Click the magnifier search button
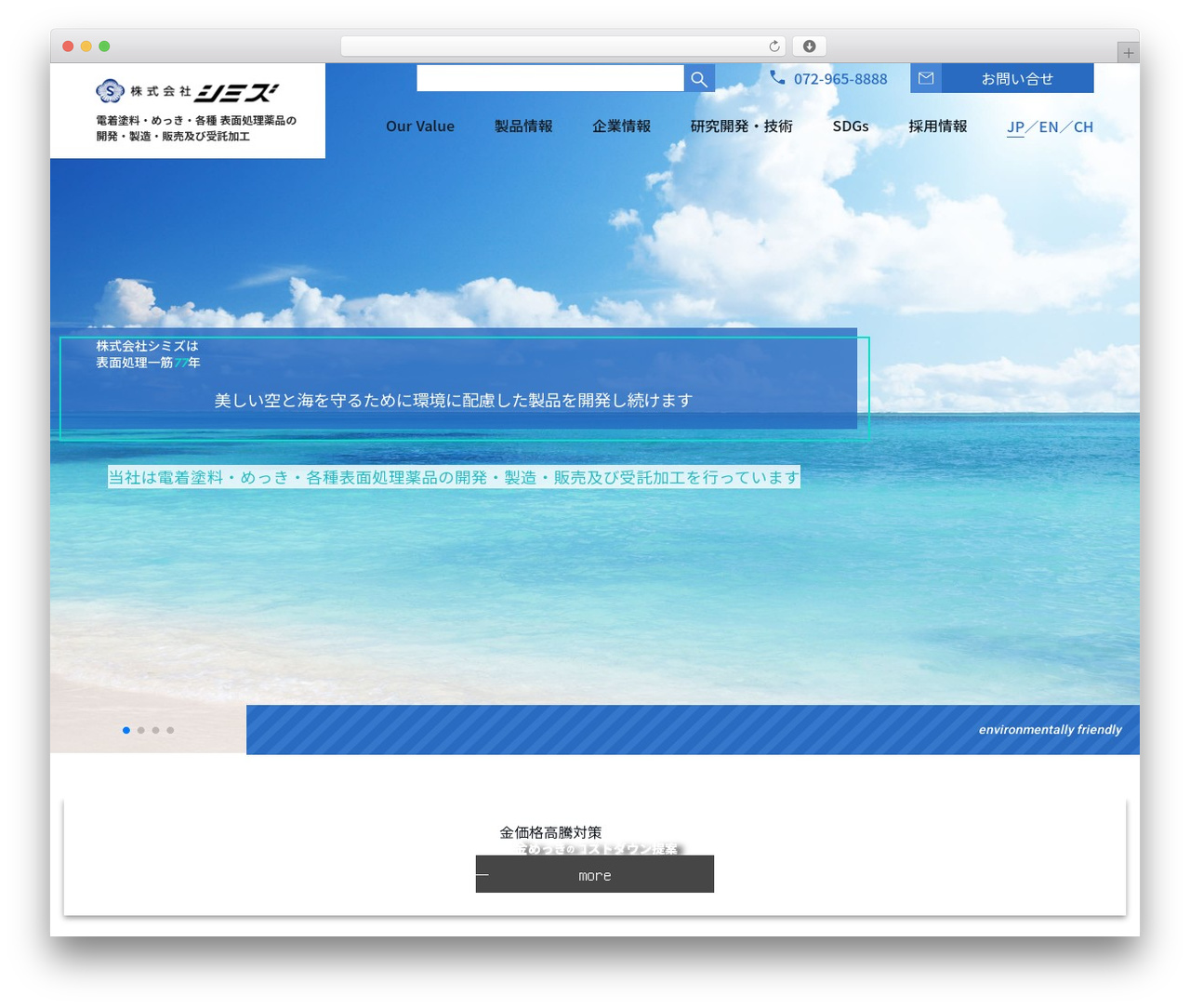Screen dimensions: 1190x1008 699,79
